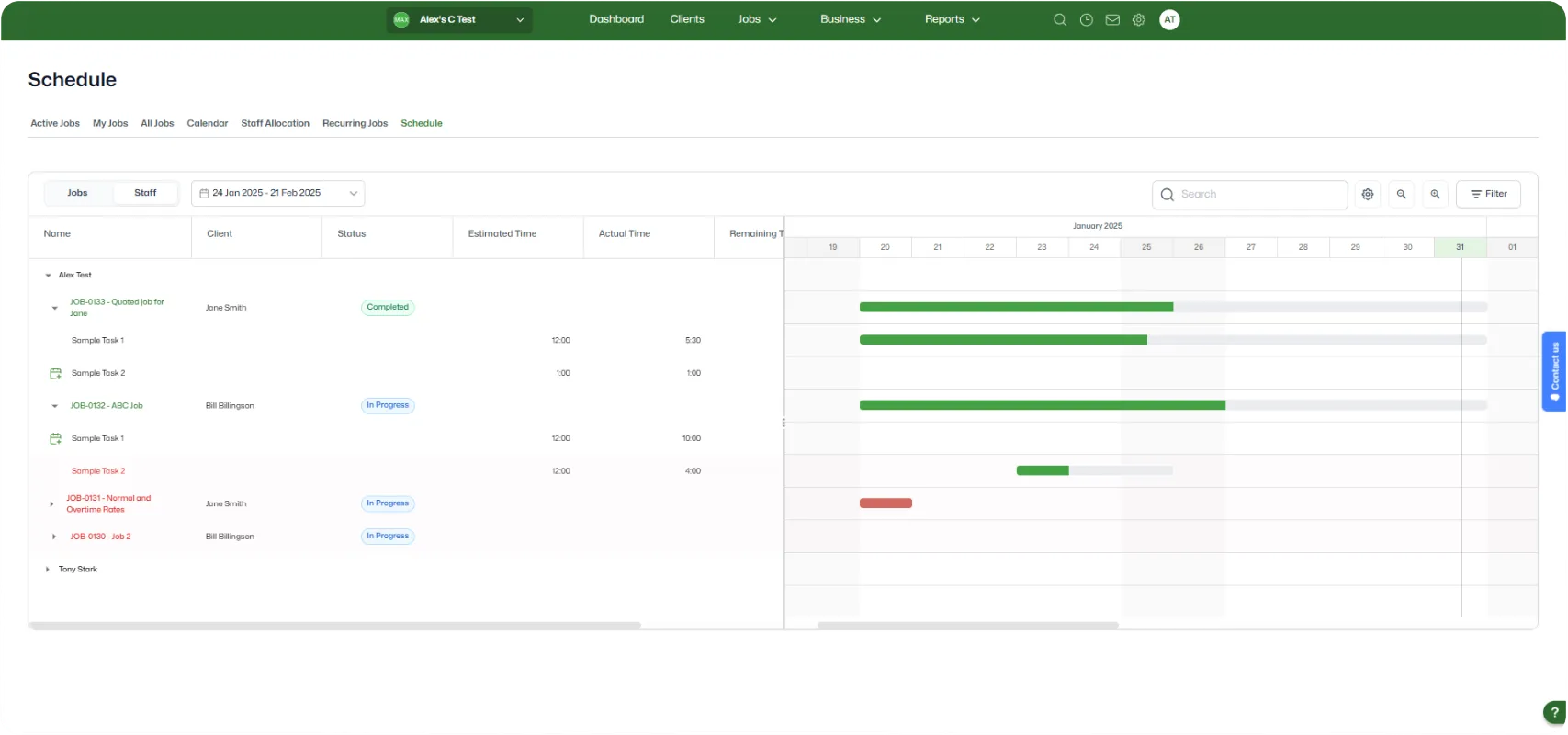Switch view to Jobs

[77, 193]
